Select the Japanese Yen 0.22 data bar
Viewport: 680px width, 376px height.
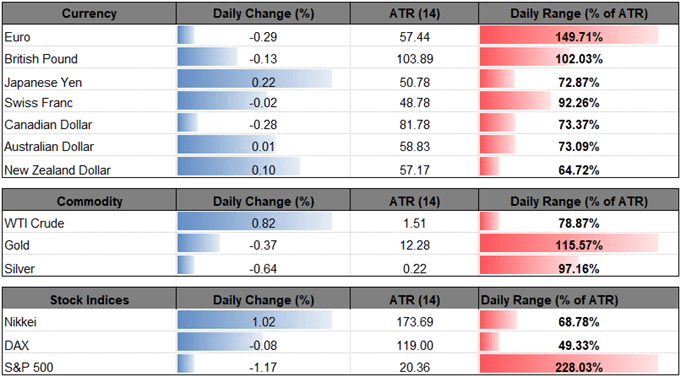(255, 81)
